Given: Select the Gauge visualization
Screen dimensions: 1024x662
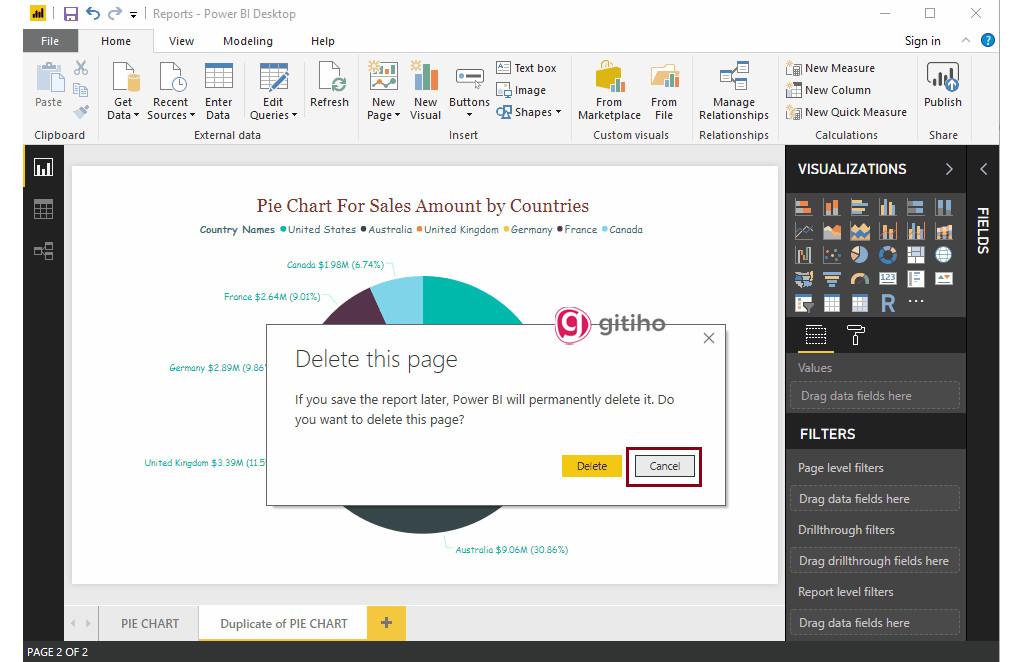Looking at the screenshot, I should click(x=859, y=279).
